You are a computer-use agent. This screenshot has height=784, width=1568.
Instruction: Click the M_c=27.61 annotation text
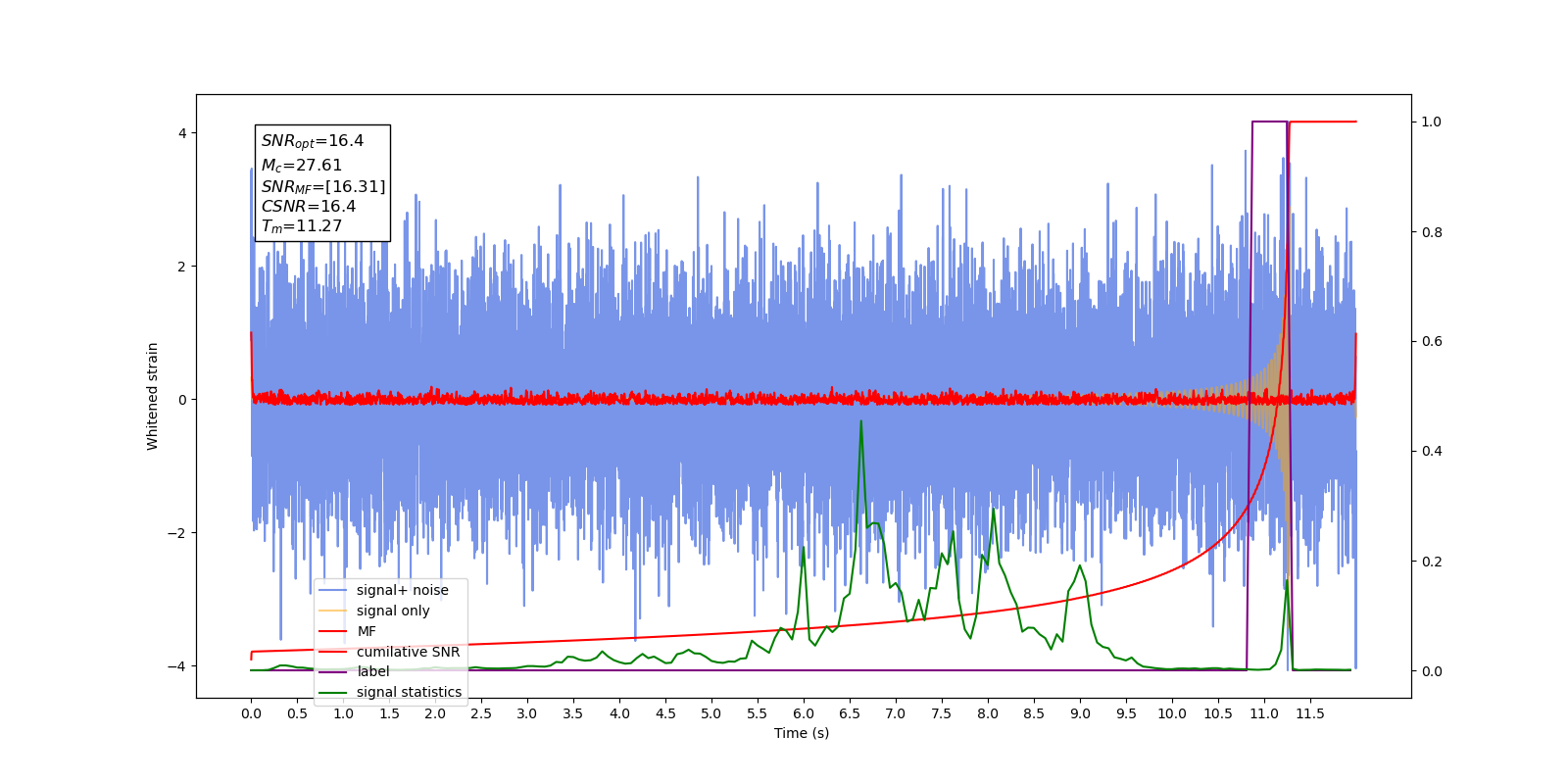click(302, 166)
